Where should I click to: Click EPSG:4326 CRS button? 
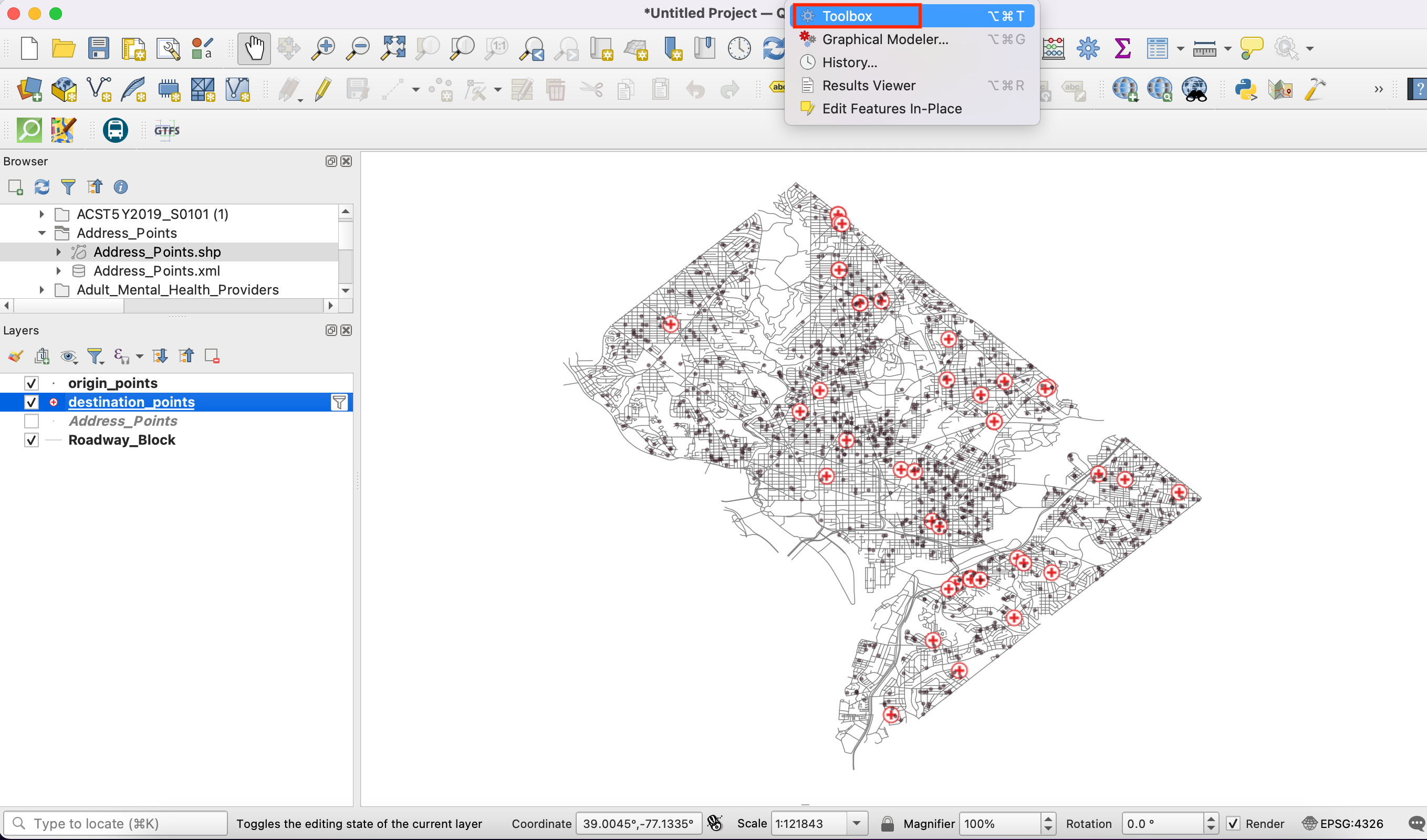click(1343, 824)
